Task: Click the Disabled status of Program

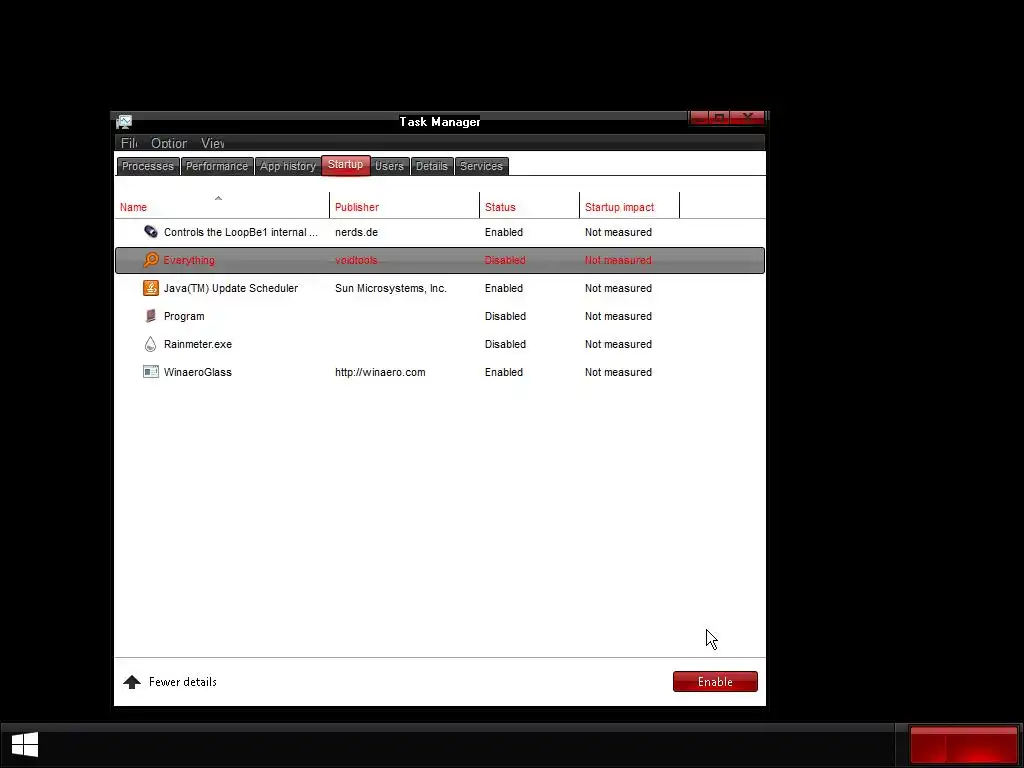Action: [x=505, y=316]
